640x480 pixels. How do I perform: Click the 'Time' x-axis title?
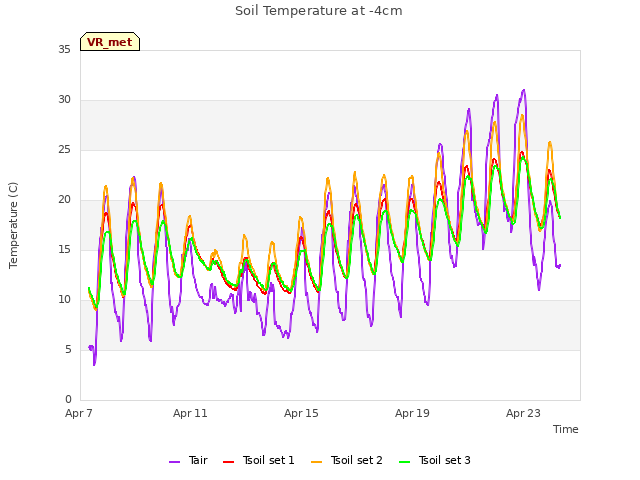pos(566,429)
